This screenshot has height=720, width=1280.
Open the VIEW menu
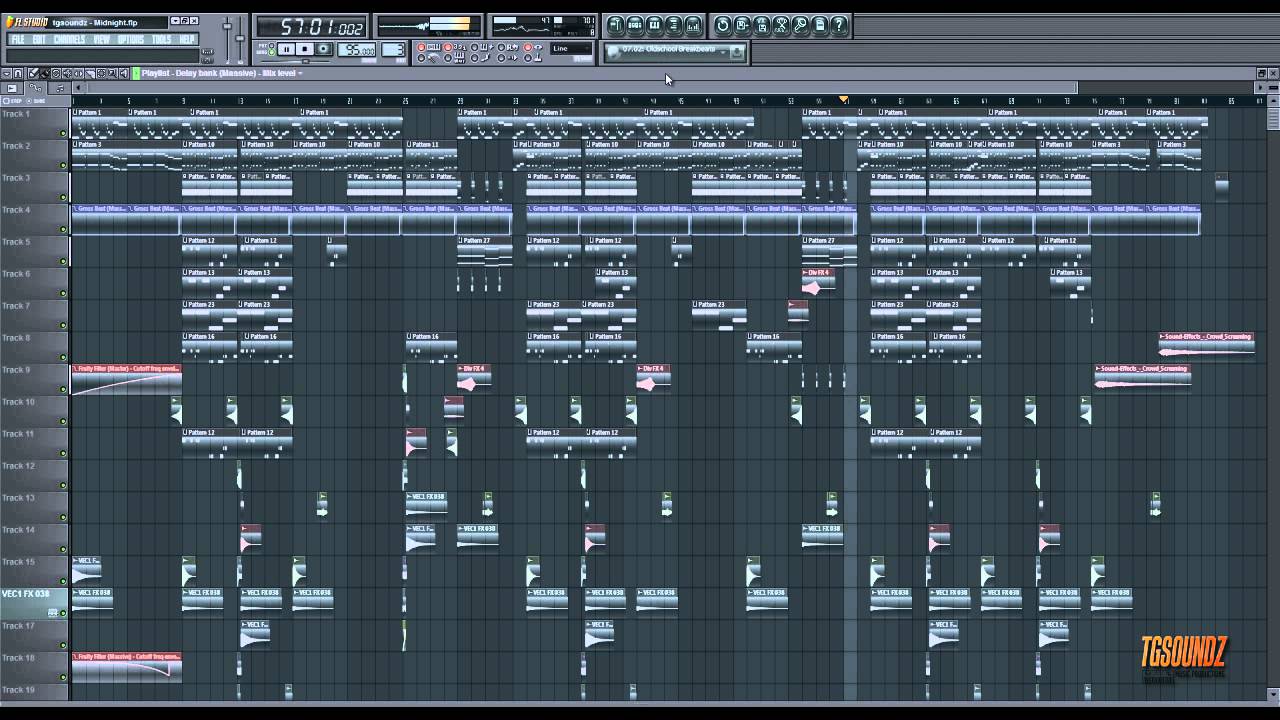pyautogui.click(x=102, y=39)
